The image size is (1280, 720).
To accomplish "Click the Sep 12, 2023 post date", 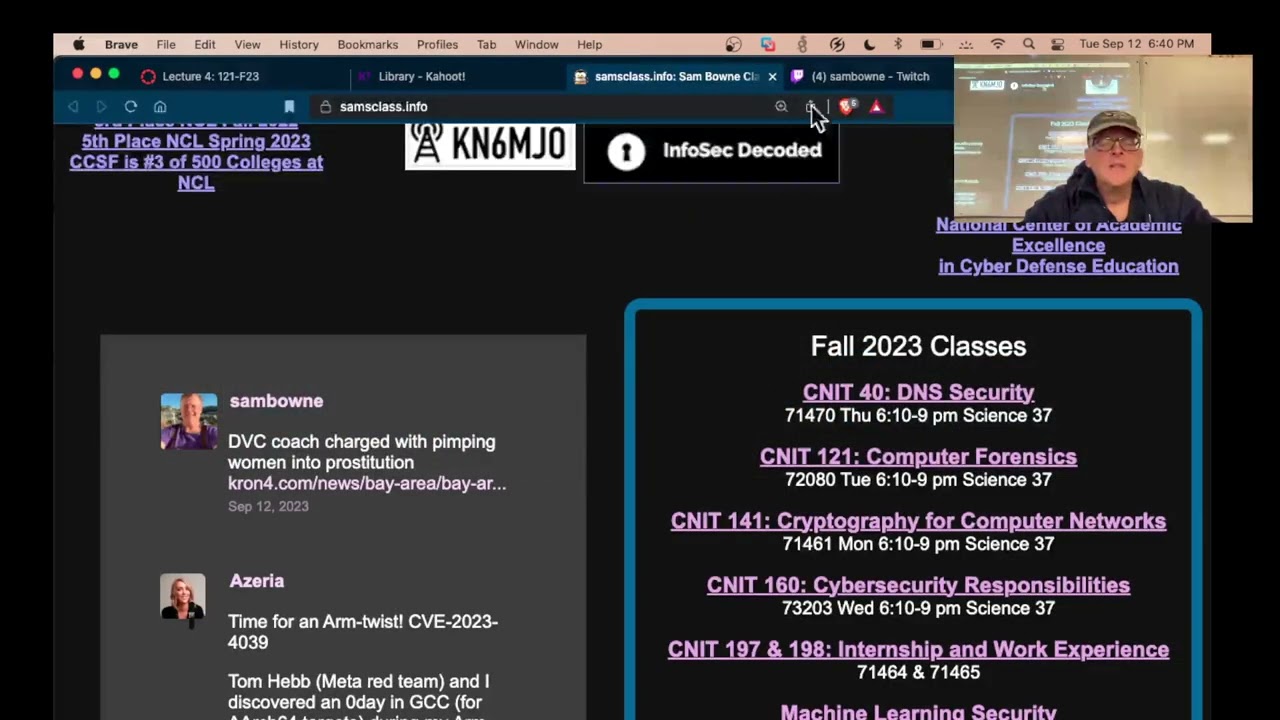I will tap(268, 506).
